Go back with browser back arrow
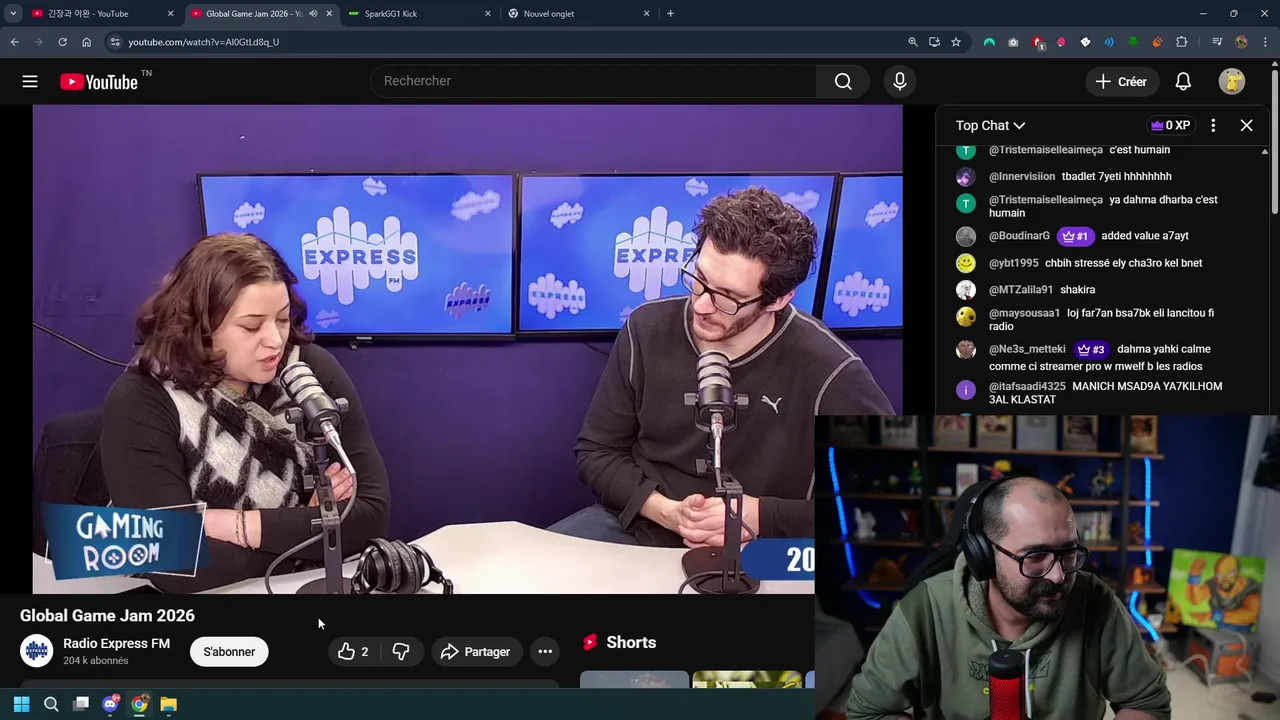The image size is (1280, 720). click(14, 42)
